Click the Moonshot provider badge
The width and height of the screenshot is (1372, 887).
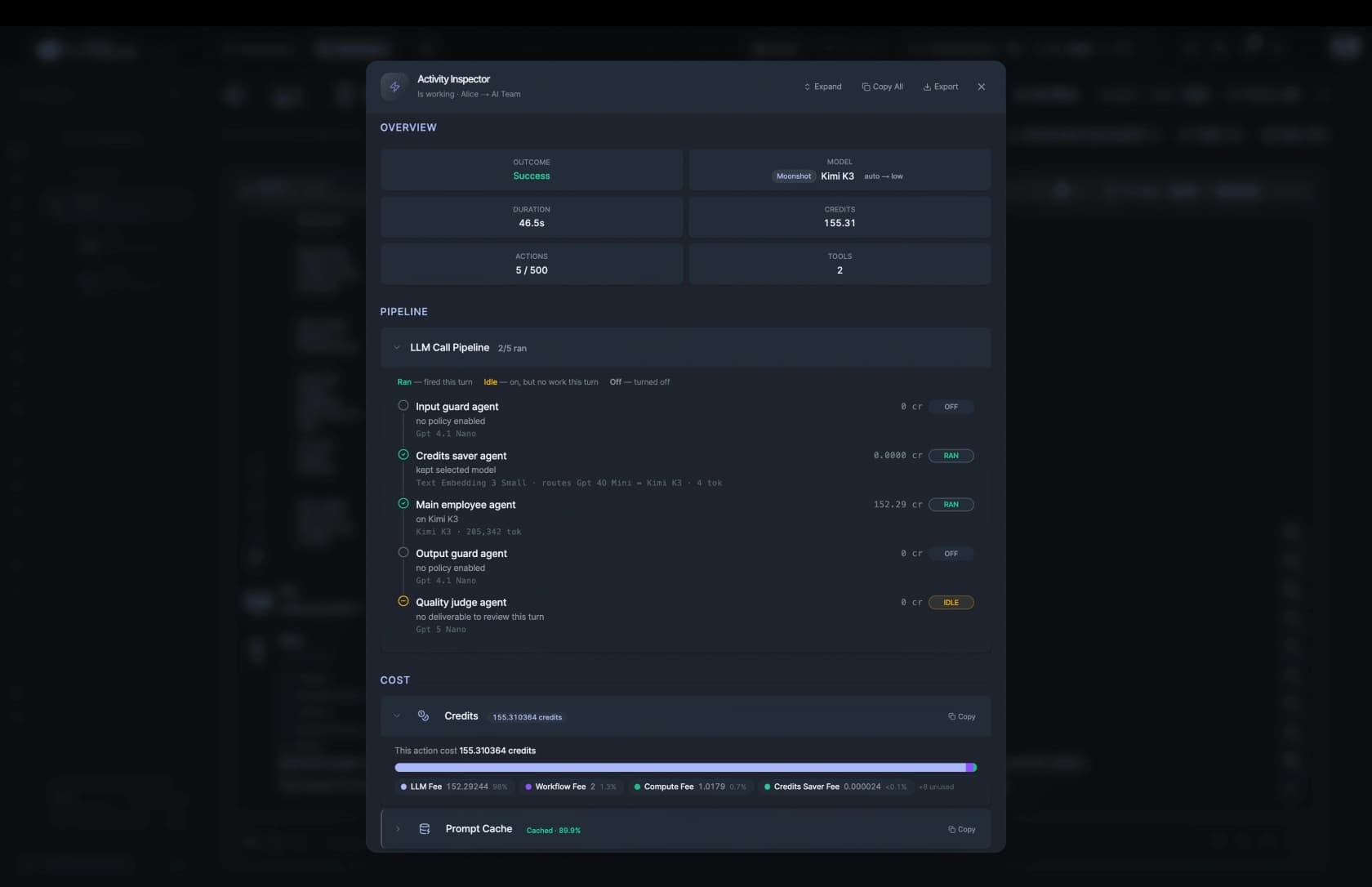794,176
